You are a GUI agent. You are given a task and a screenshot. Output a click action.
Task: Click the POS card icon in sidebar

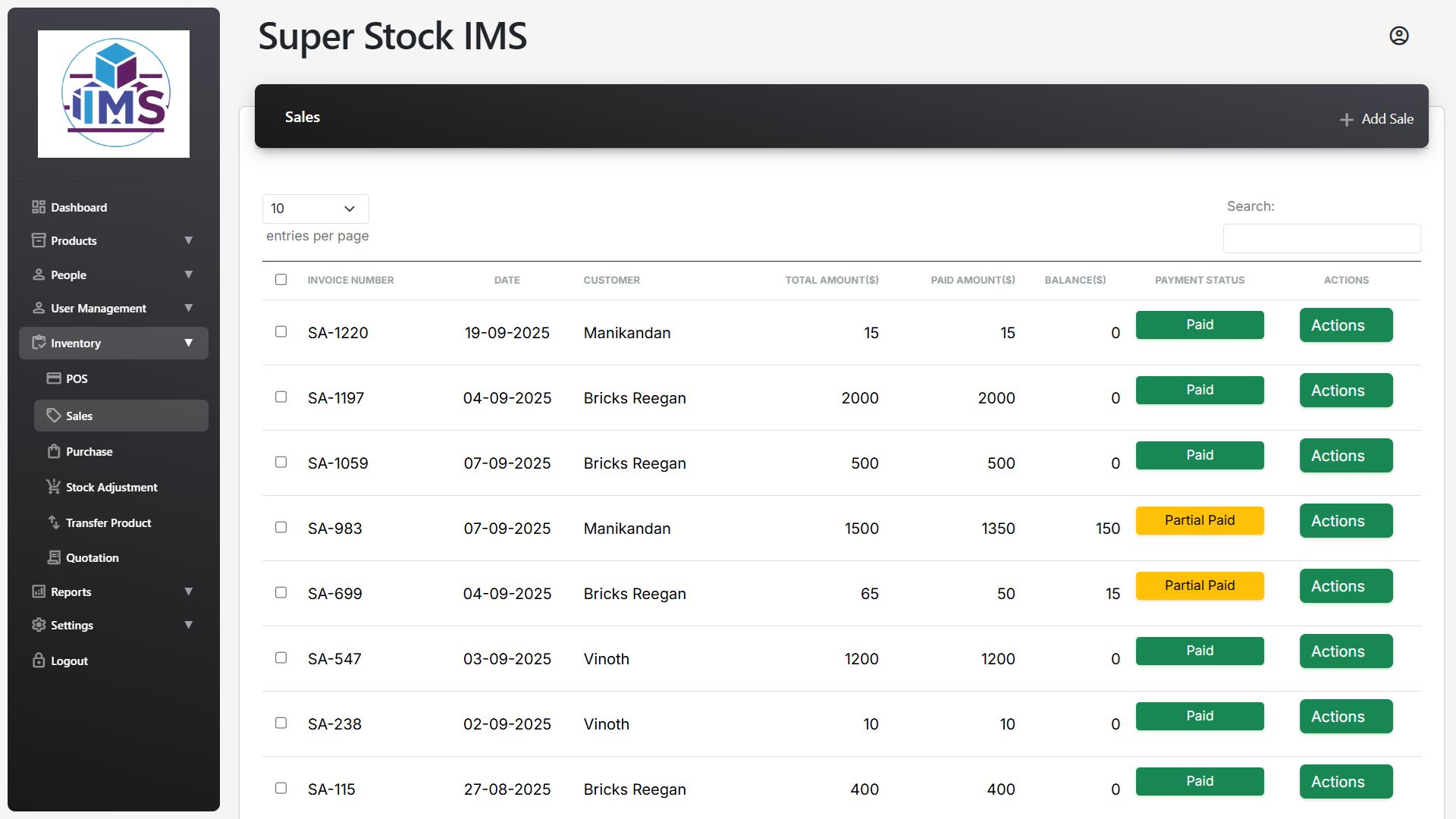coord(54,378)
